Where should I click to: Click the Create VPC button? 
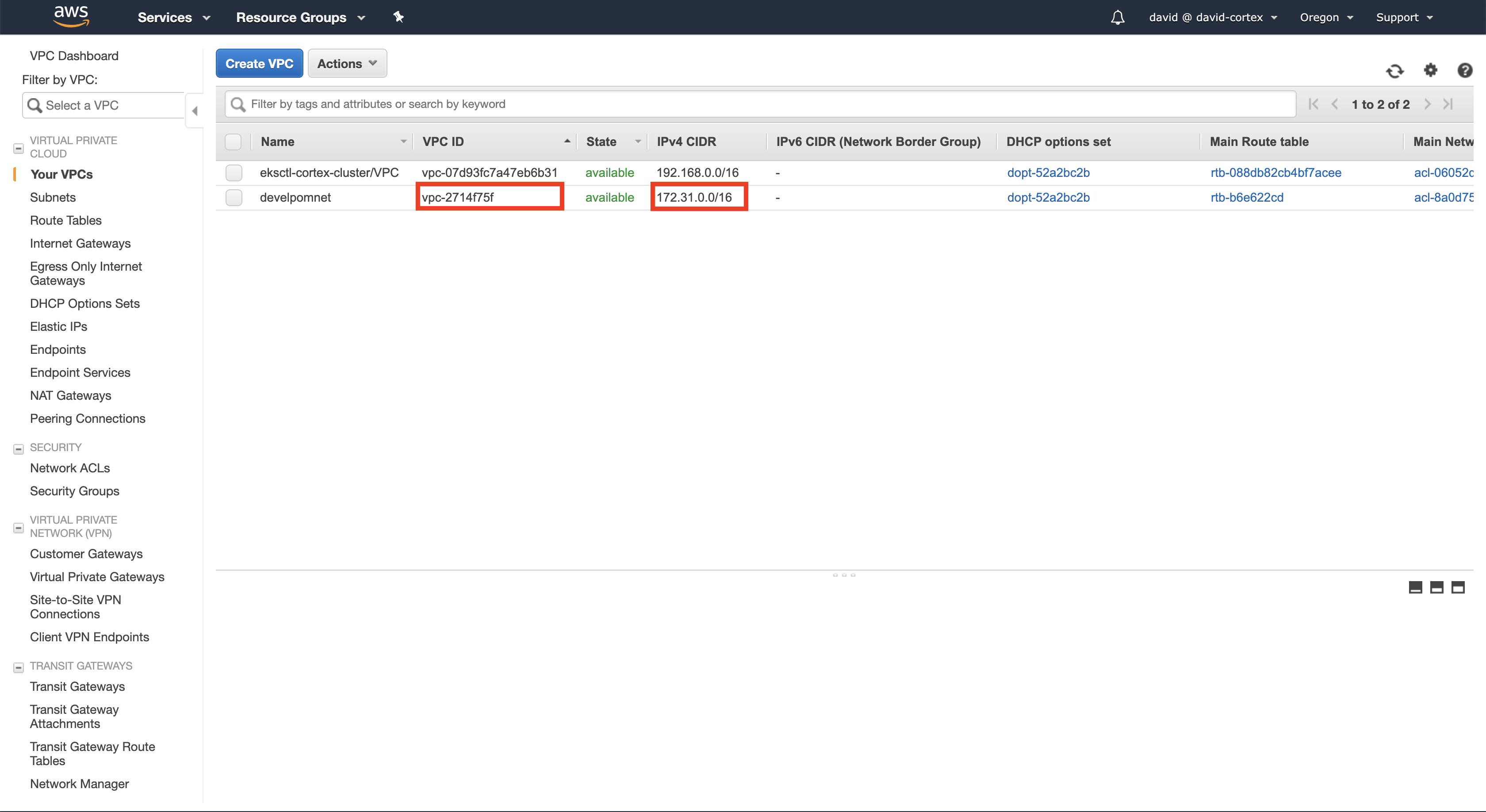point(259,63)
